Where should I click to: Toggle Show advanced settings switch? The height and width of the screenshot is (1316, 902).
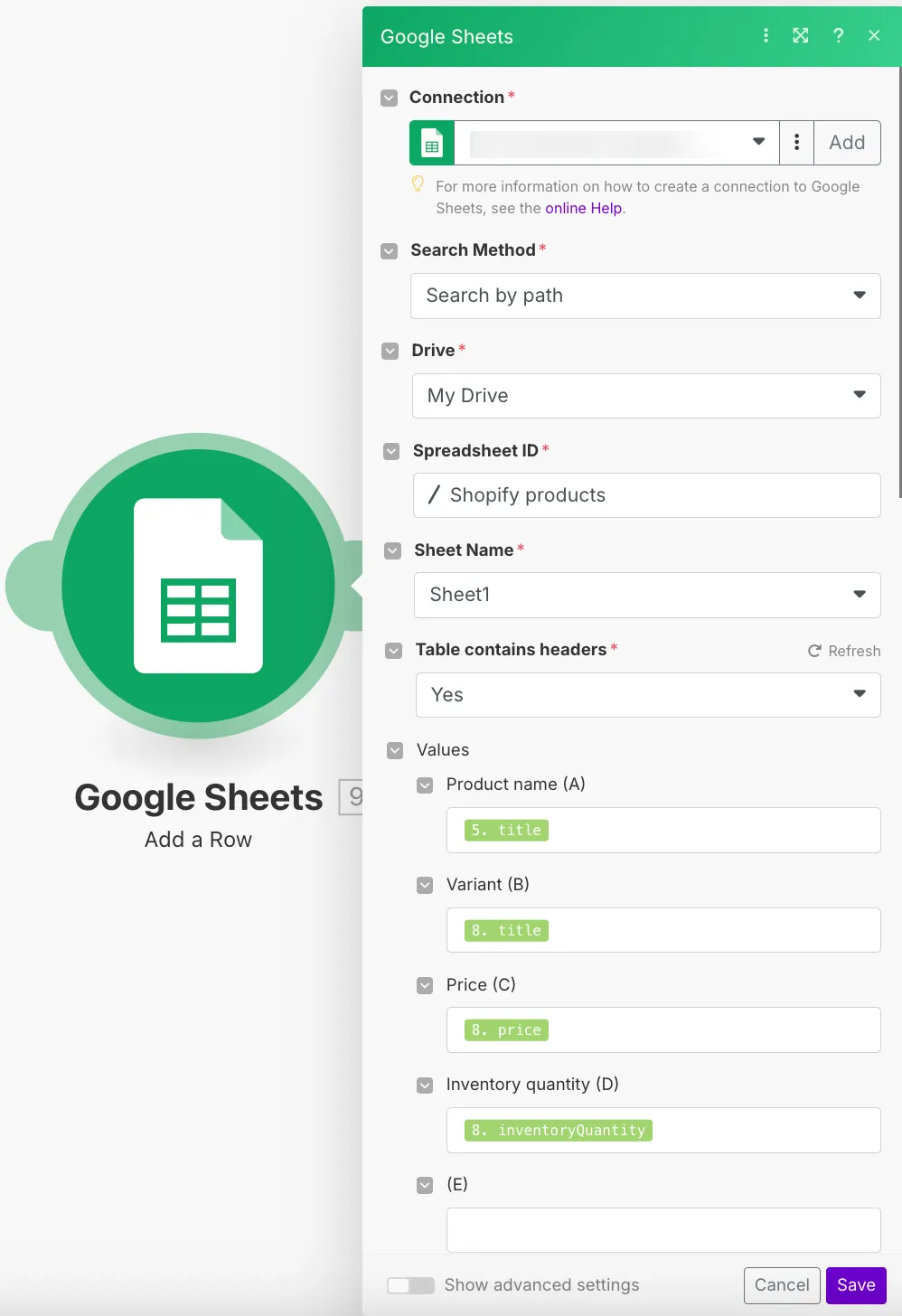(410, 1285)
